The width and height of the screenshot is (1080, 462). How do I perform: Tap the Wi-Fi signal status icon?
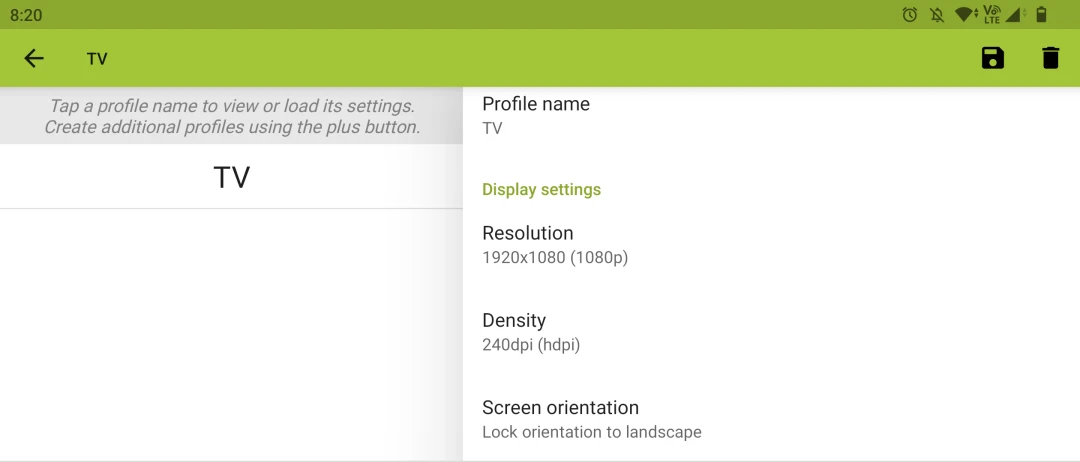tap(964, 15)
